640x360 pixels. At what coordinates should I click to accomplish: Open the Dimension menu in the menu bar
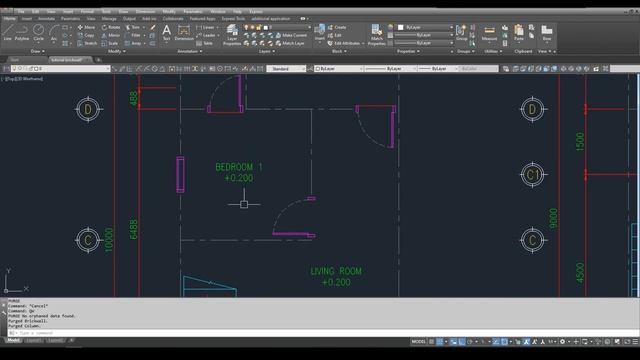[x=145, y=11]
